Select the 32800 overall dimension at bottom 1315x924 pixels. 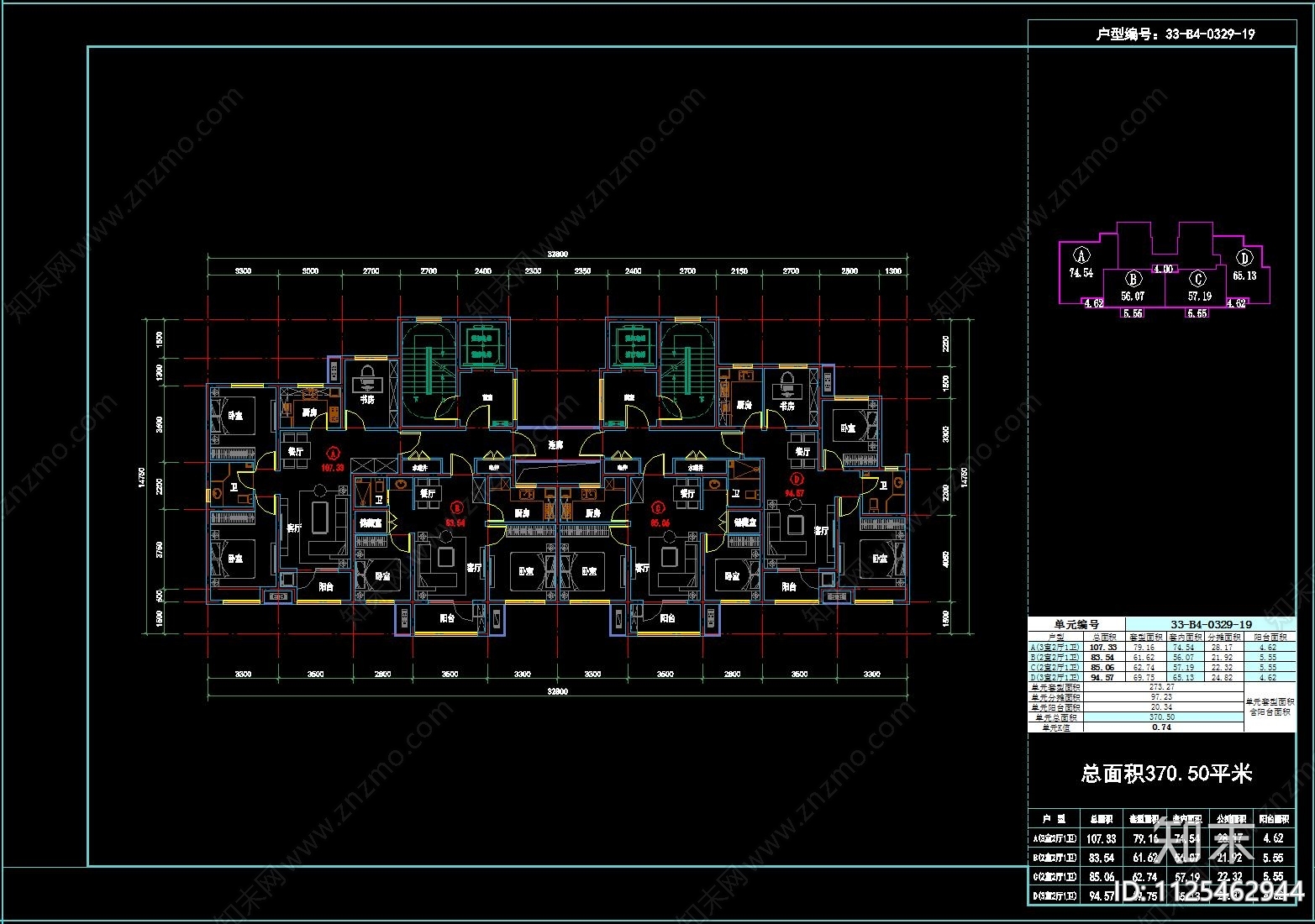(557, 692)
